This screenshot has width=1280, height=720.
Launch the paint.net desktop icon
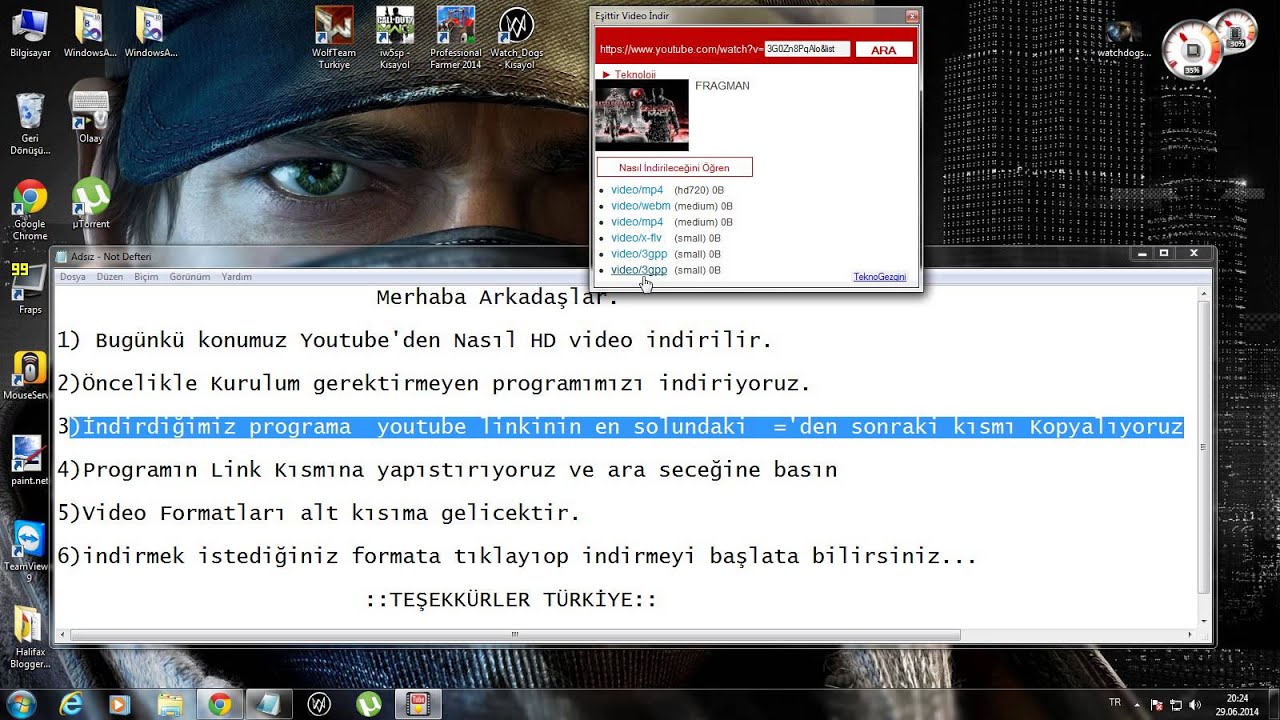coord(30,461)
